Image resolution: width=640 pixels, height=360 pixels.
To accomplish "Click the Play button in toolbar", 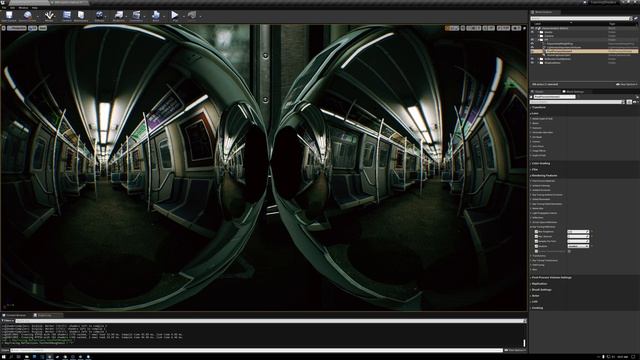I will (x=175, y=16).
